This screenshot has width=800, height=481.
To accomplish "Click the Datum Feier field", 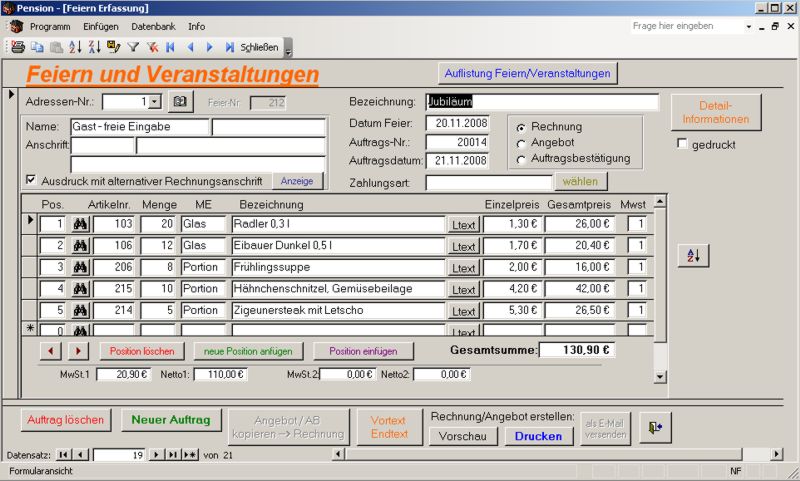I will 458,123.
